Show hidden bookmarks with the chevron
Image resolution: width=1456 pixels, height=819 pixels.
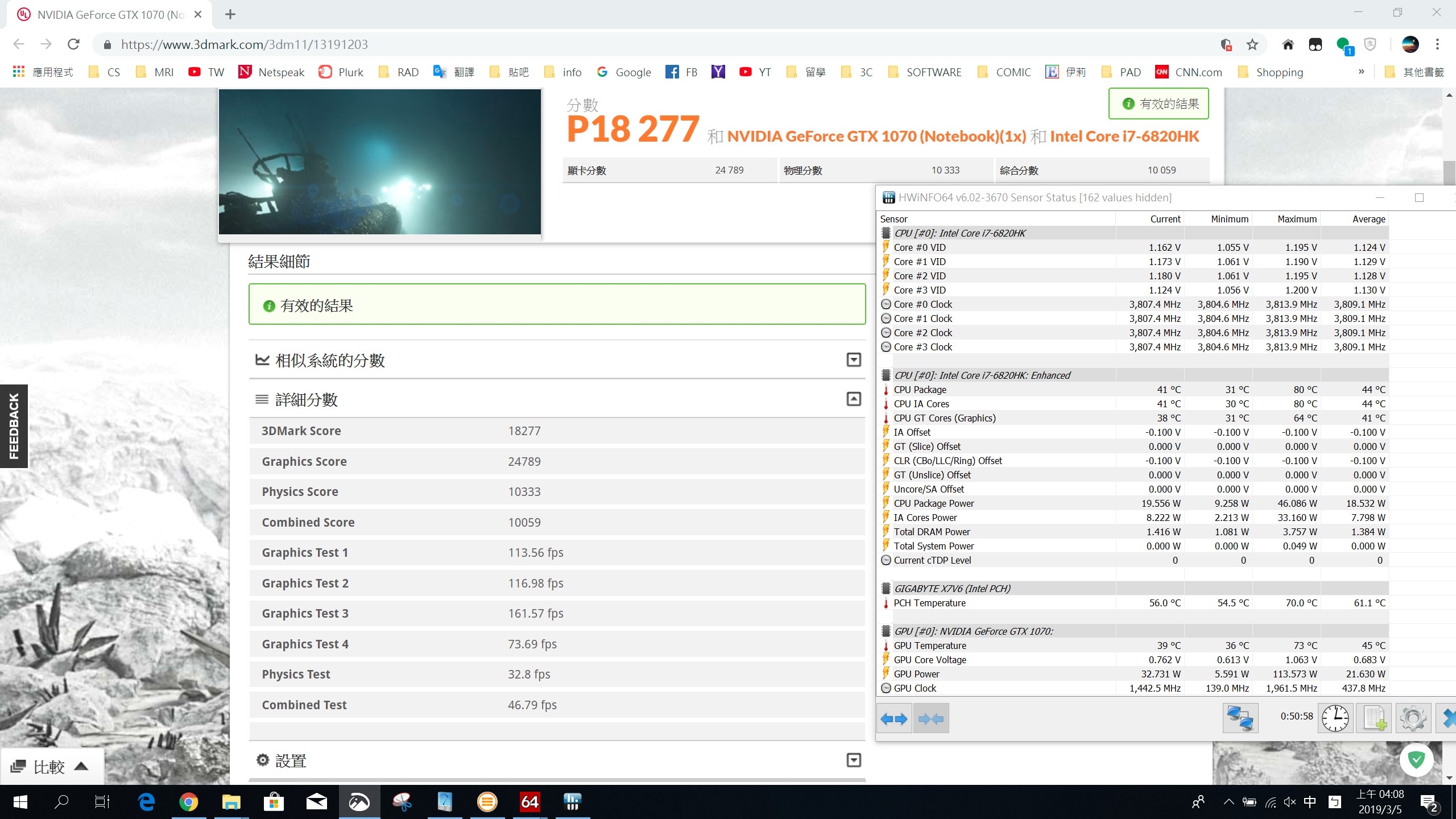point(1362,72)
